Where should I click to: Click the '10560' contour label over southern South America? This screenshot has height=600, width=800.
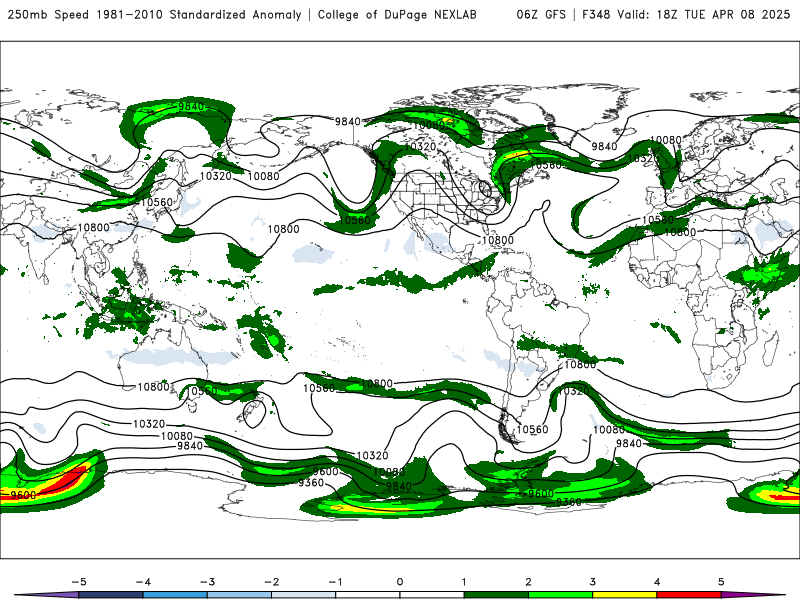click(532, 430)
